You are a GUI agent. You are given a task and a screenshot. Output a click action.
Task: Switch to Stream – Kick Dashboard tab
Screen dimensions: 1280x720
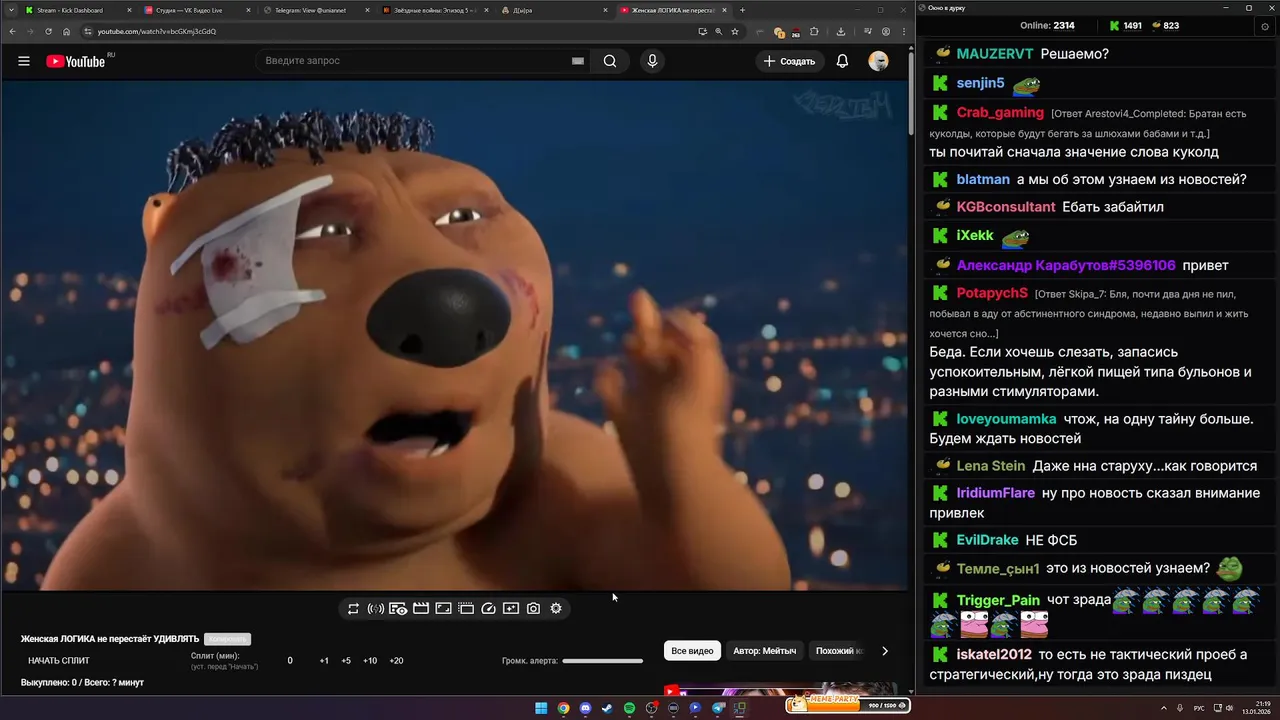[77, 10]
